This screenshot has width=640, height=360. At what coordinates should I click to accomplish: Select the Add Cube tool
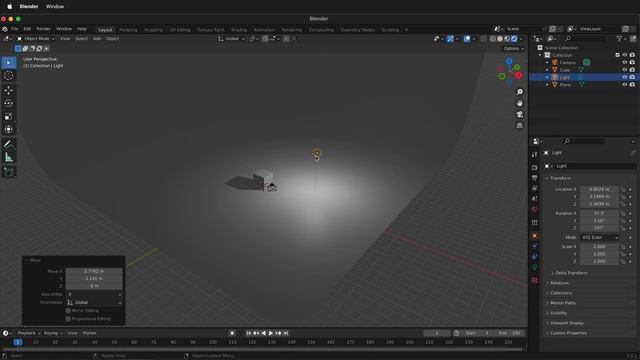point(9,172)
